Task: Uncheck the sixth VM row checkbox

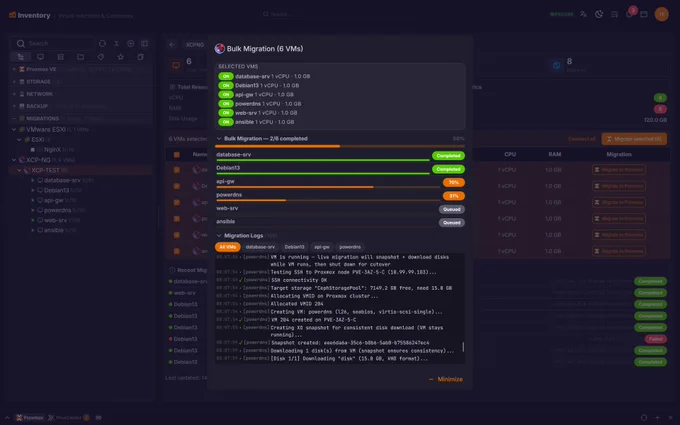Action: pyautogui.click(x=177, y=251)
